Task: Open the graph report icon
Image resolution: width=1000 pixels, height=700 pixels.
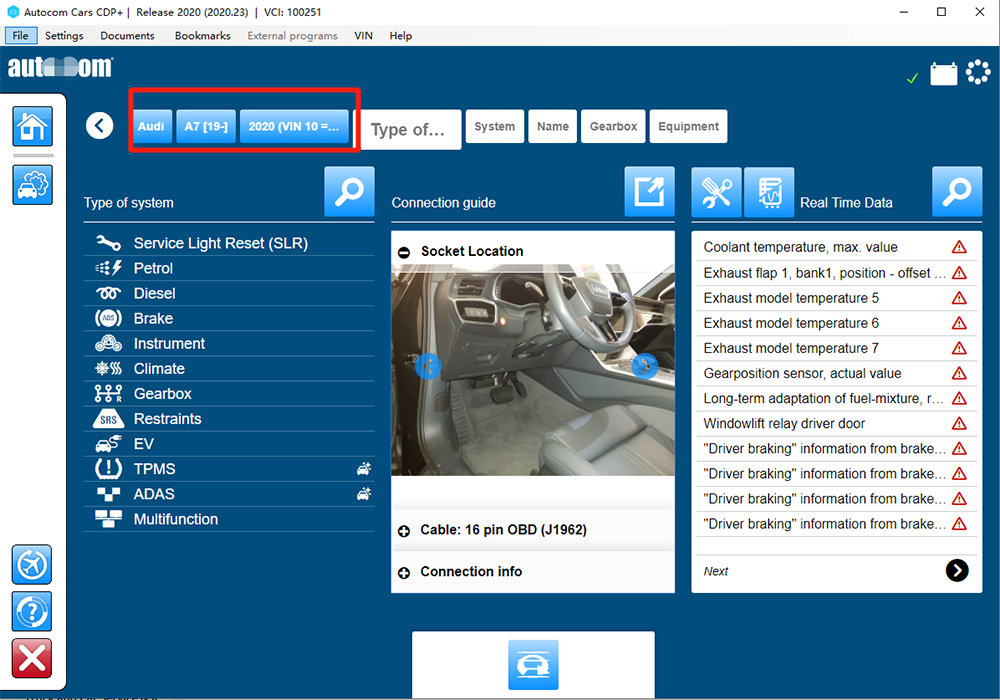Action: pos(768,193)
